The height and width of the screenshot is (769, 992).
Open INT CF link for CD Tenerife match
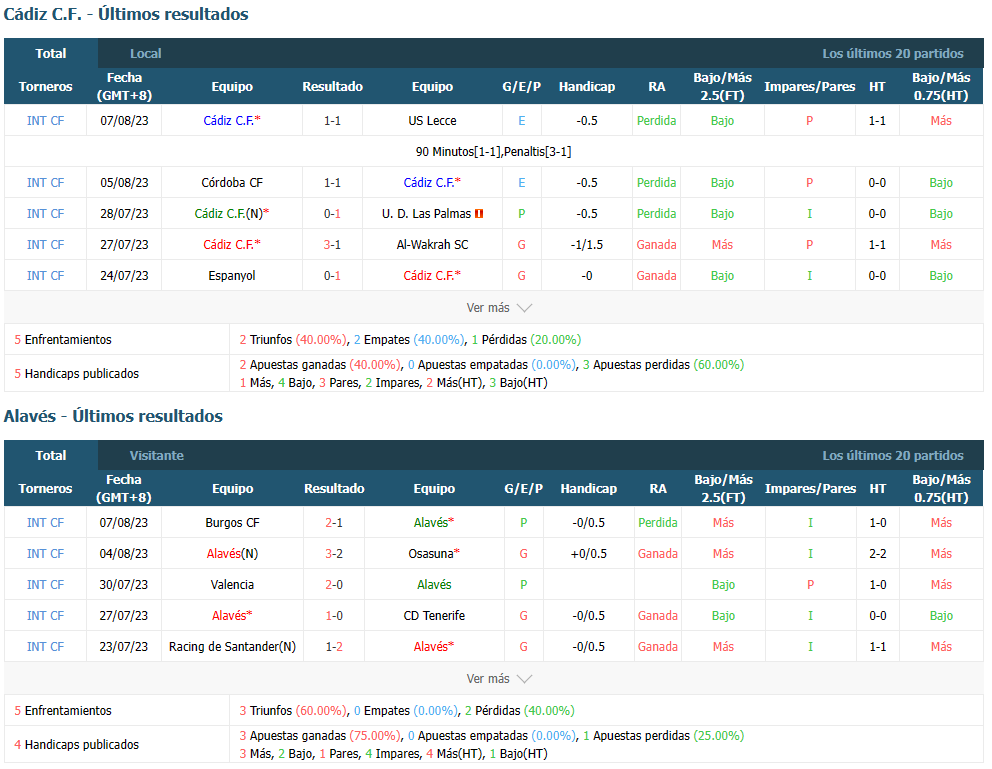pos(46,615)
